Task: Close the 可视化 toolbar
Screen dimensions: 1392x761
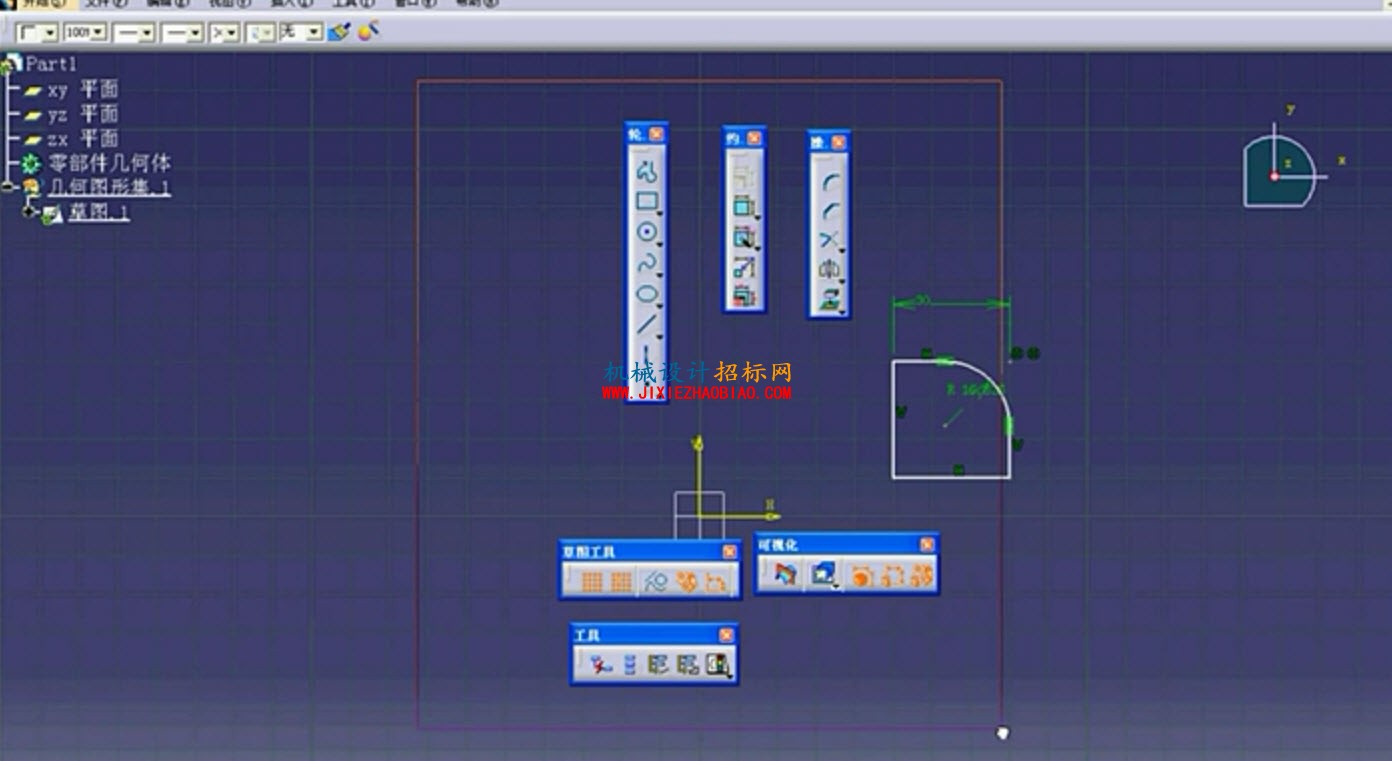Action: pos(927,545)
